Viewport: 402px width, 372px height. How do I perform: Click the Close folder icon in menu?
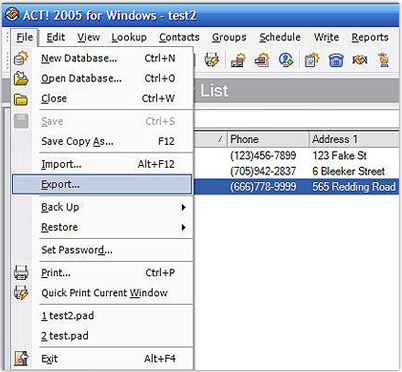point(21,99)
